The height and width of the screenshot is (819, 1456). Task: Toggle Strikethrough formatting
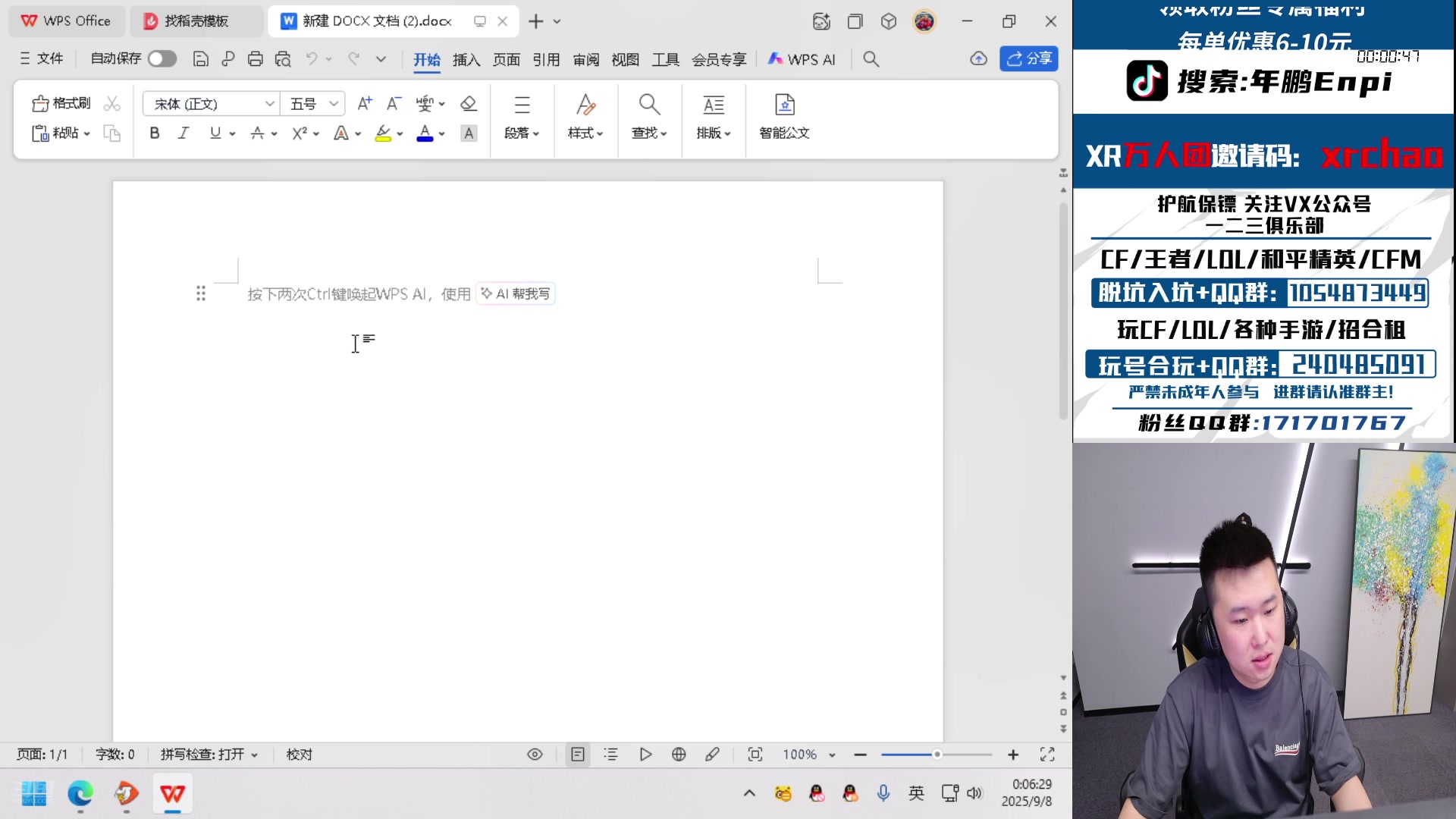click(x=258, y=133)
